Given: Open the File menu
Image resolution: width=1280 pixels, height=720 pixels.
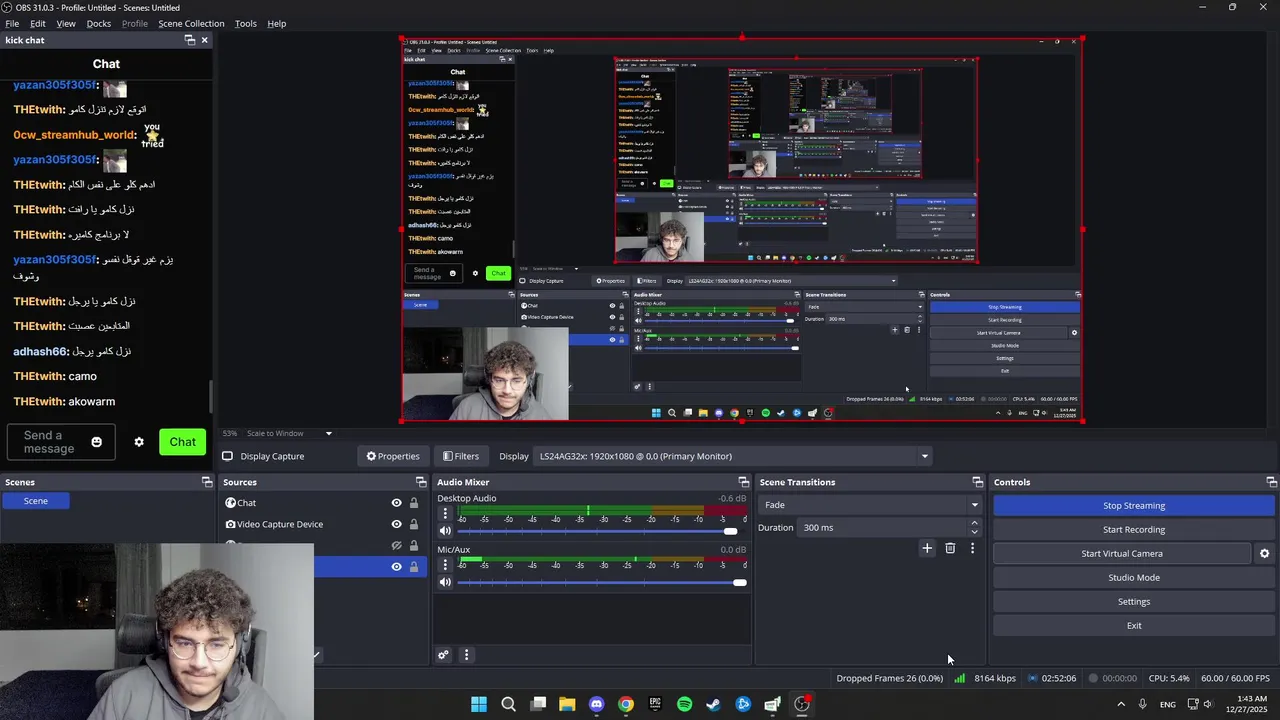Looking at the screenshot, I should click(x=12, y=23).
